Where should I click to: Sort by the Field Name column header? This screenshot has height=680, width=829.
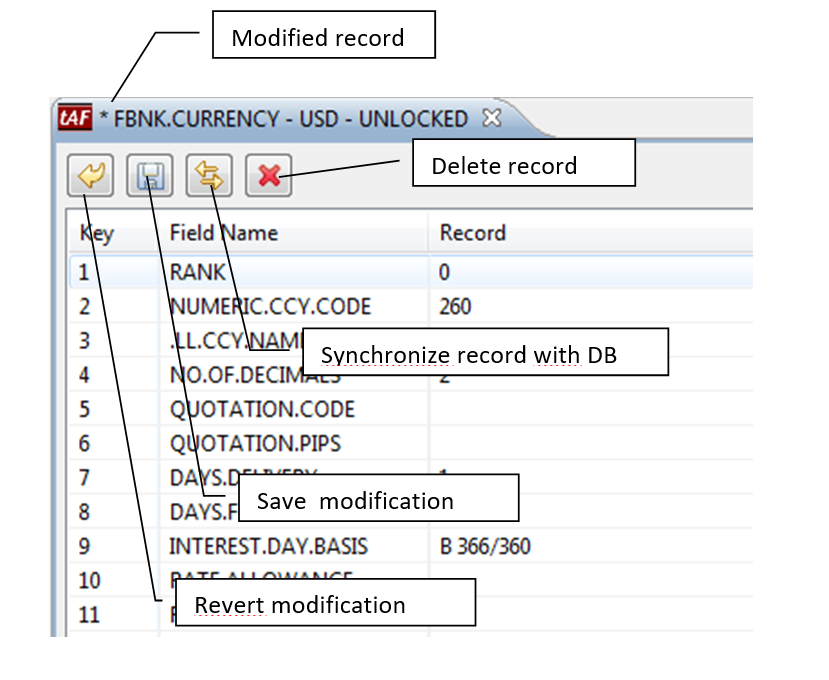coord(223,233)
